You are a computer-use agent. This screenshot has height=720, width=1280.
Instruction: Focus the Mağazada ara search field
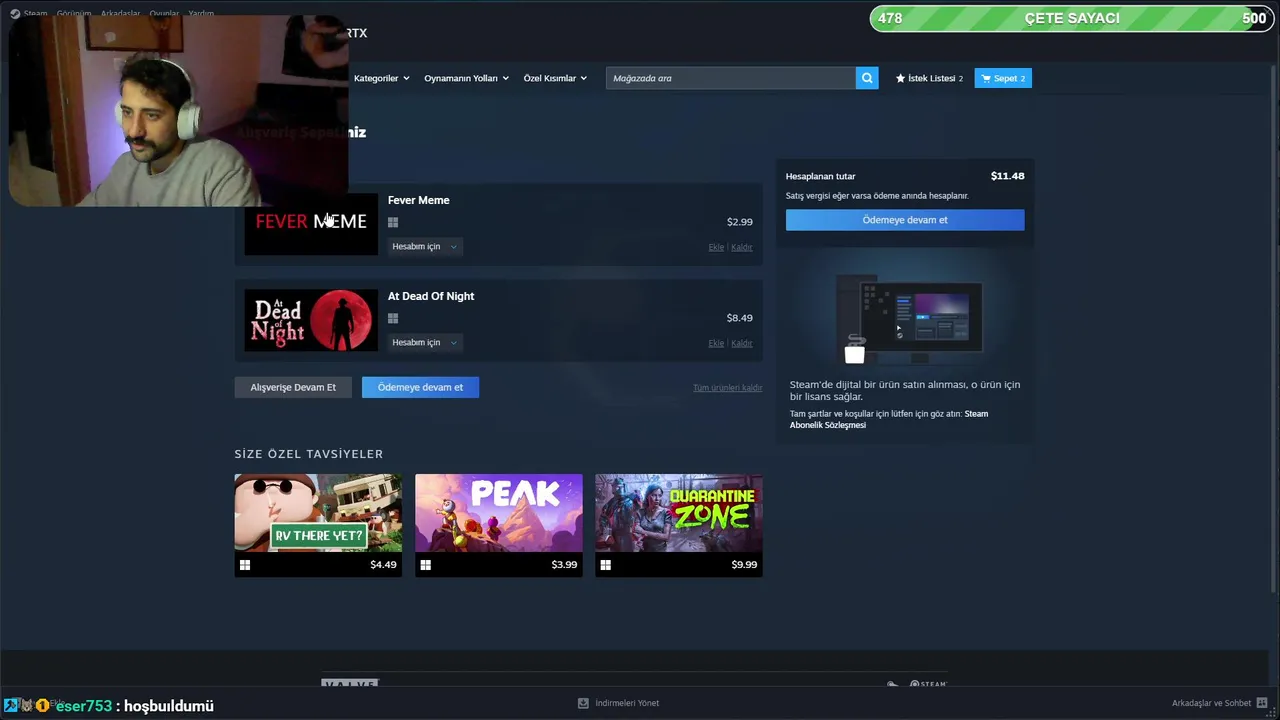(x=730, y=78)
